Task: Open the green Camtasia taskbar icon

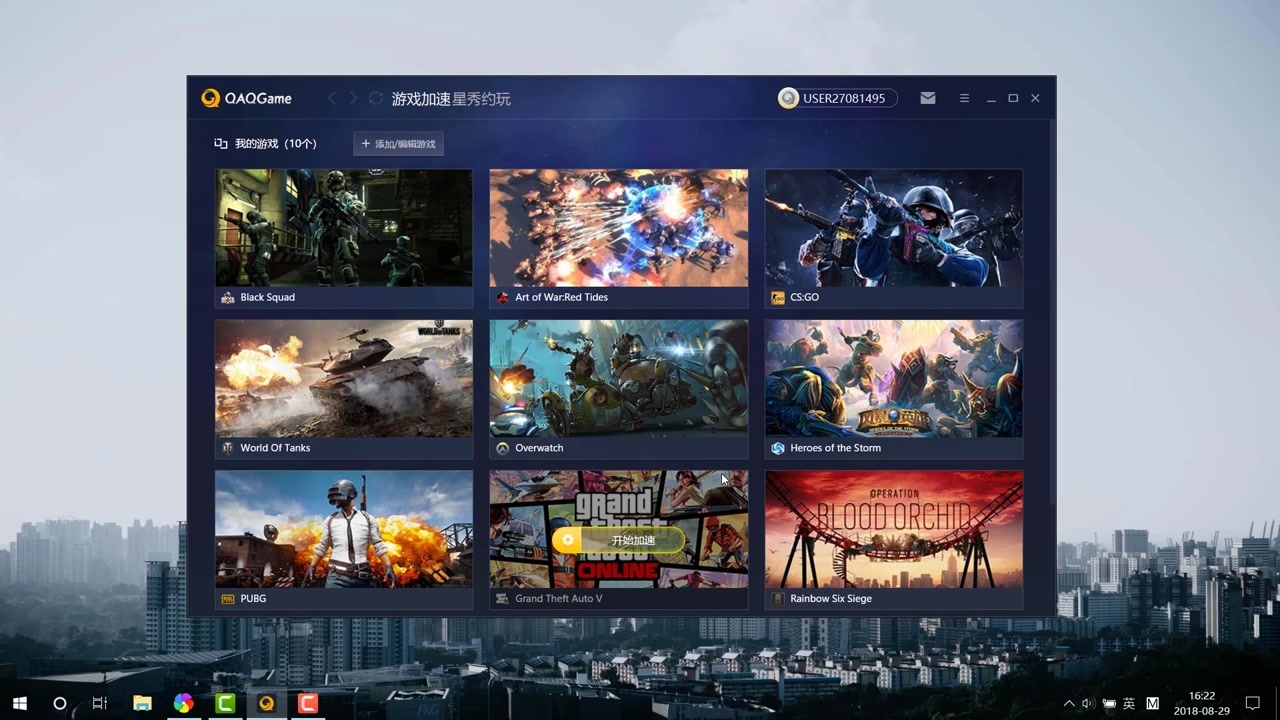Action: 225,703
